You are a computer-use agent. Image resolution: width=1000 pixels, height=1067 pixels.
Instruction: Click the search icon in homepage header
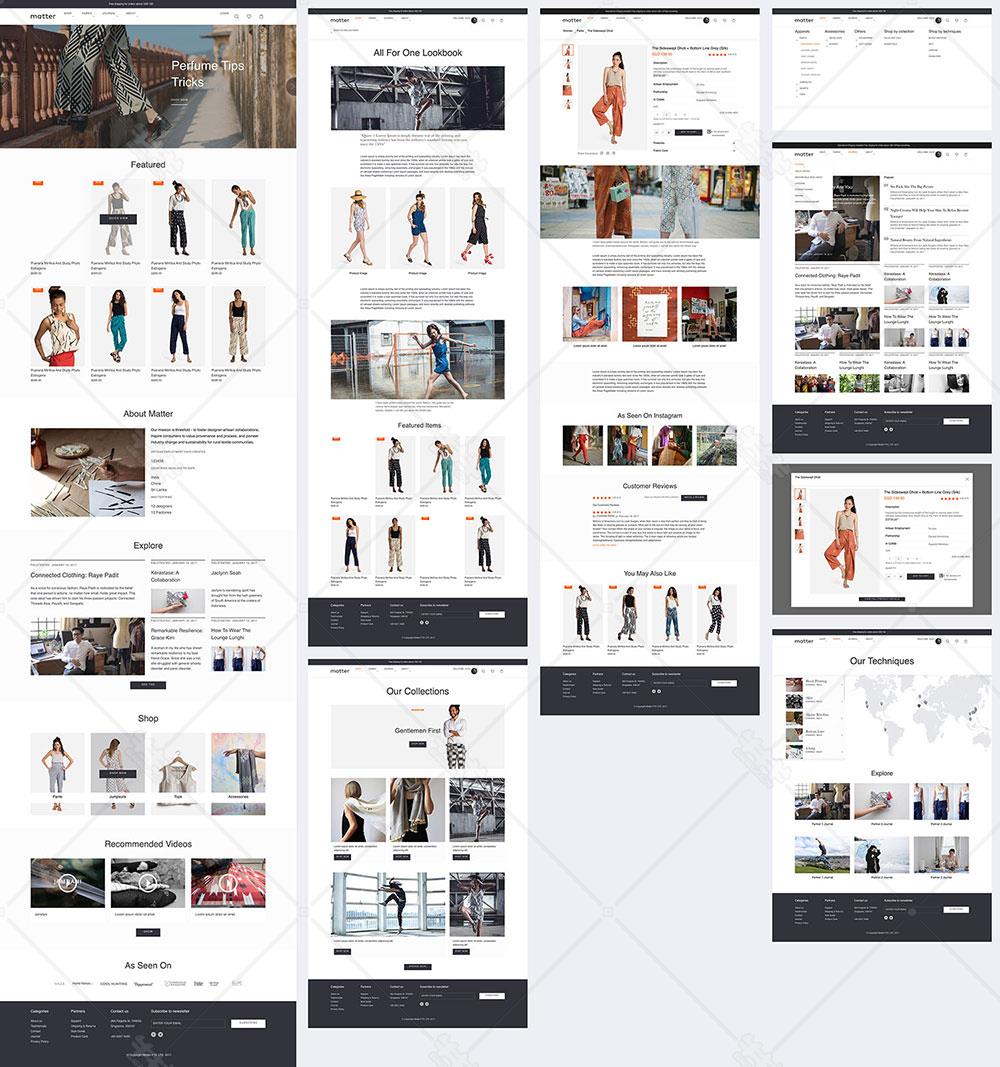pos(237,17)
